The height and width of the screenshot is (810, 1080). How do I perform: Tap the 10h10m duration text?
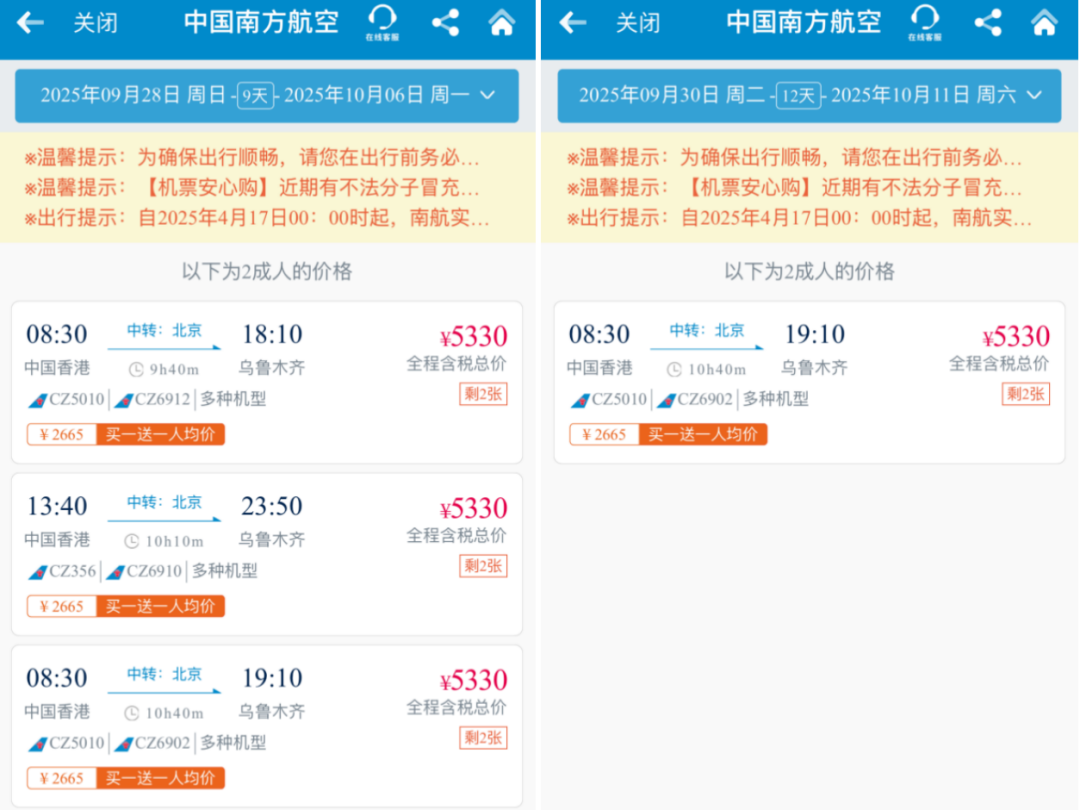coord(174,541)
